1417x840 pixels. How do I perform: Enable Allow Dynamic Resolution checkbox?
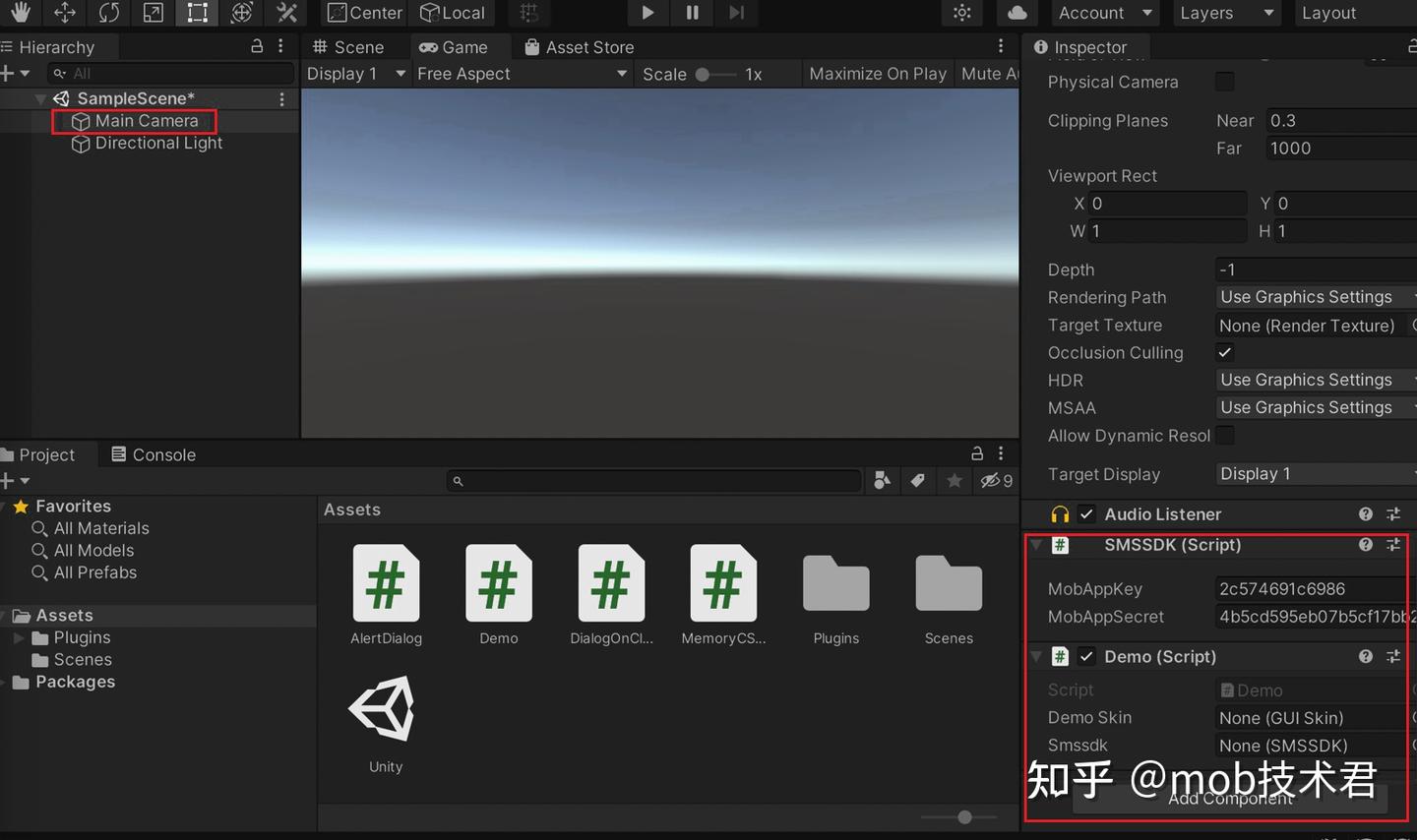[x=1225, y=435]
